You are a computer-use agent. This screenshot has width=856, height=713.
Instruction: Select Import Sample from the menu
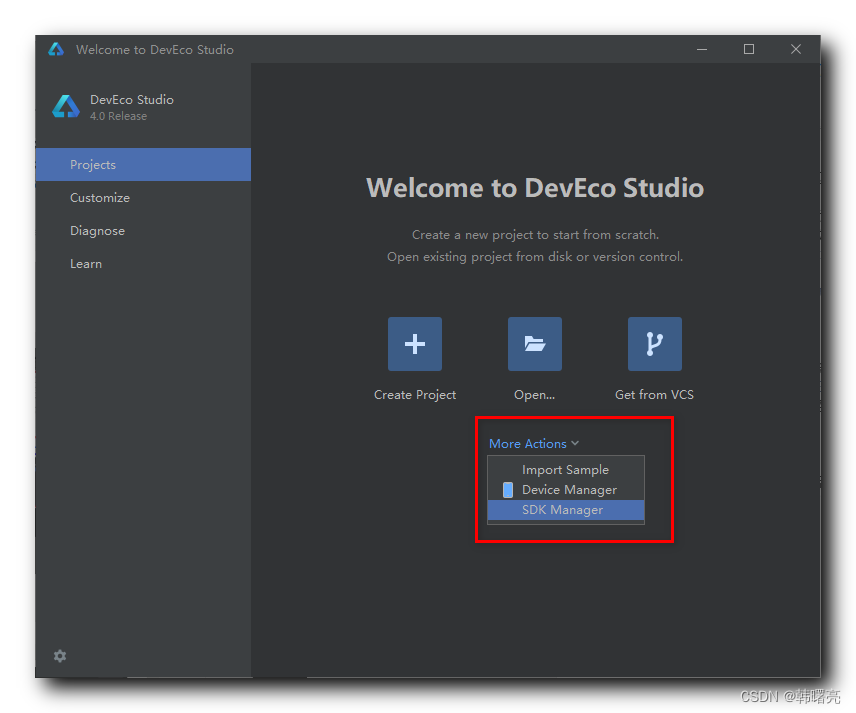[x=565, y=470]
